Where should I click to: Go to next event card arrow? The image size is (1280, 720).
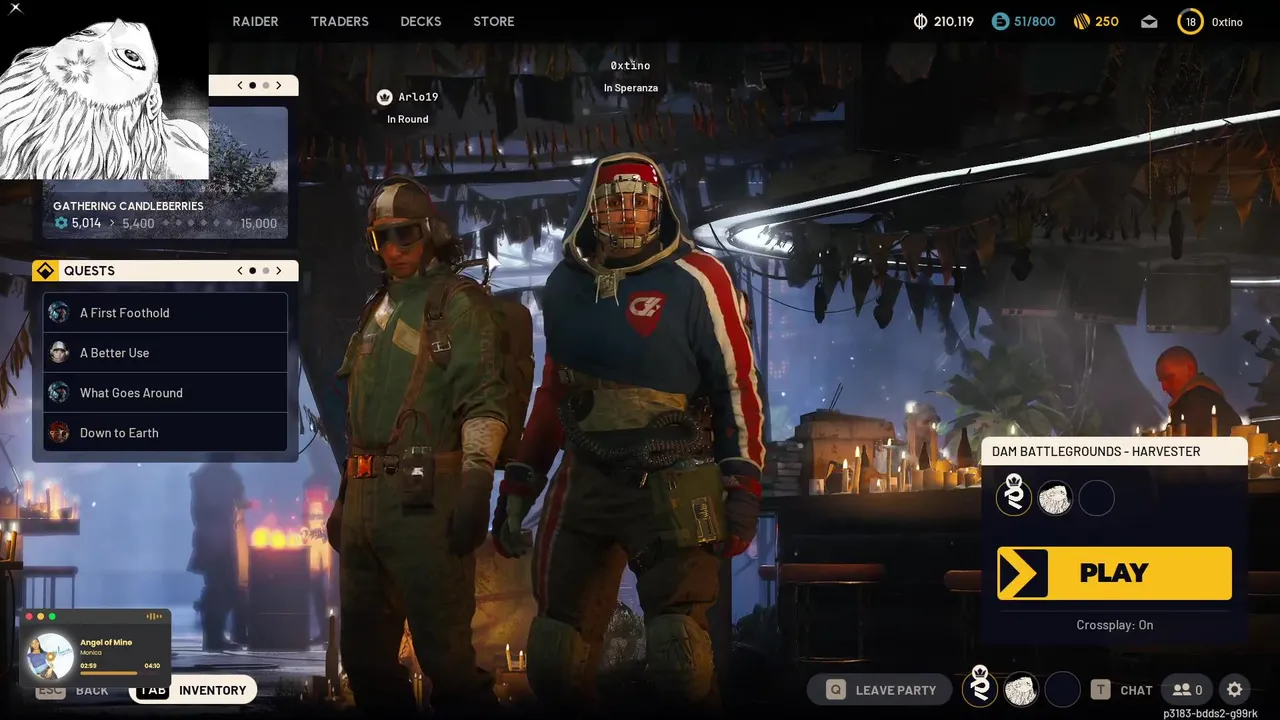coord(279,86)
